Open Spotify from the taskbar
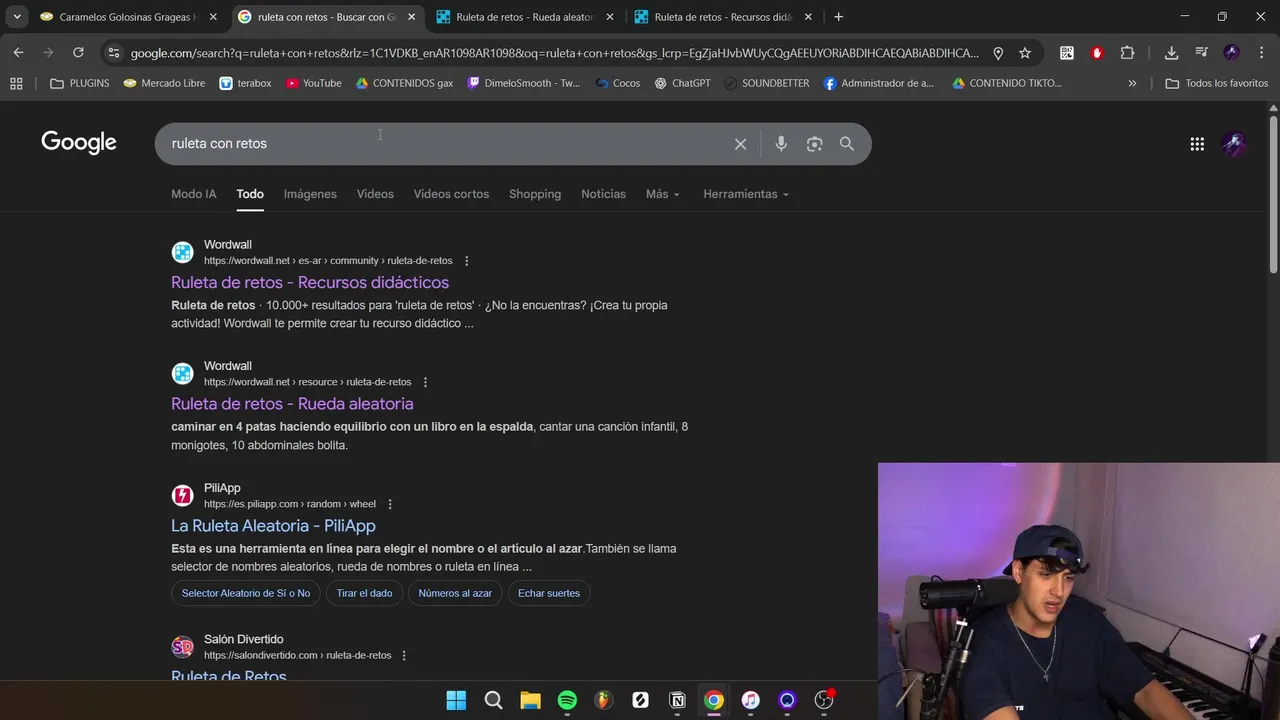1280x720 pixels. [567, 700]
